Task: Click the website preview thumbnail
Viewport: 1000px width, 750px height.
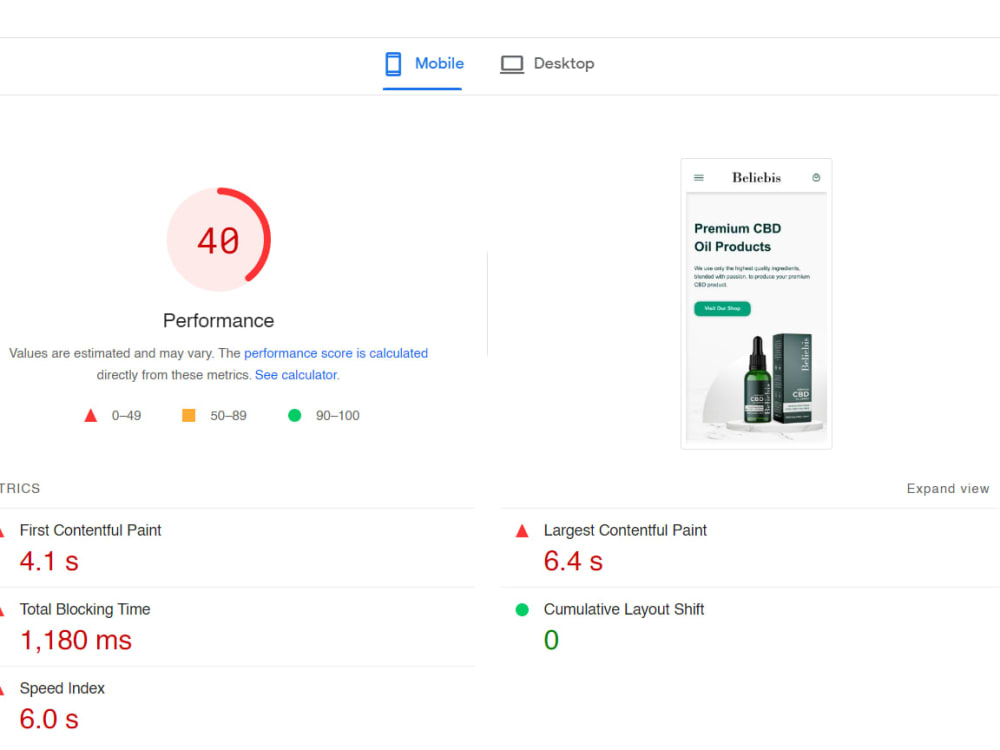Action: click(755, 302)
